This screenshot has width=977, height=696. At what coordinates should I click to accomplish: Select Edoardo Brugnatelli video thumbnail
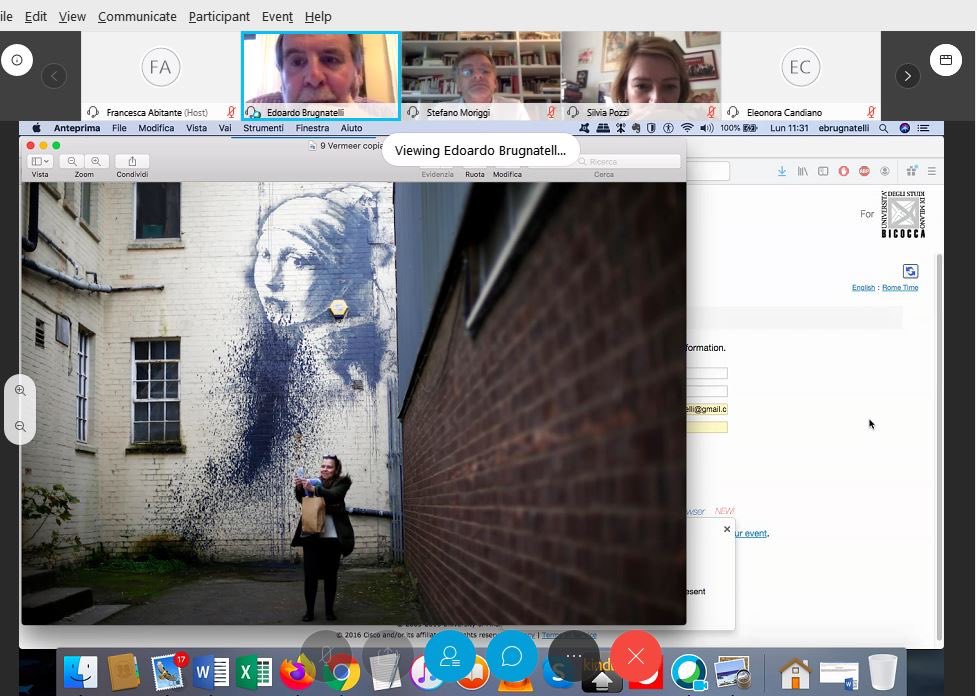click(321, 76)
